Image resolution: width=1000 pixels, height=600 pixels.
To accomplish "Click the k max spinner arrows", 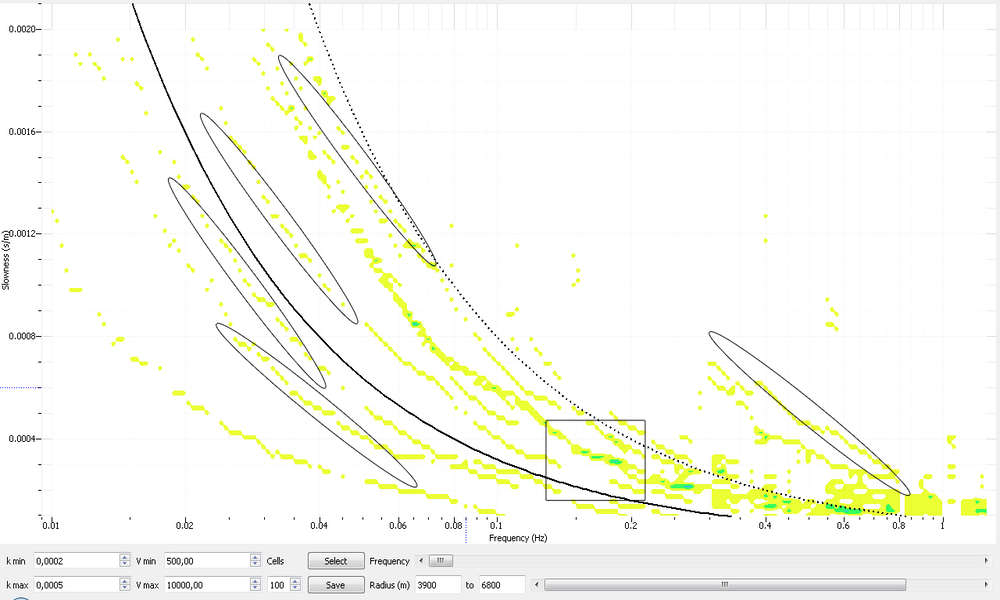I will point(125,585).
